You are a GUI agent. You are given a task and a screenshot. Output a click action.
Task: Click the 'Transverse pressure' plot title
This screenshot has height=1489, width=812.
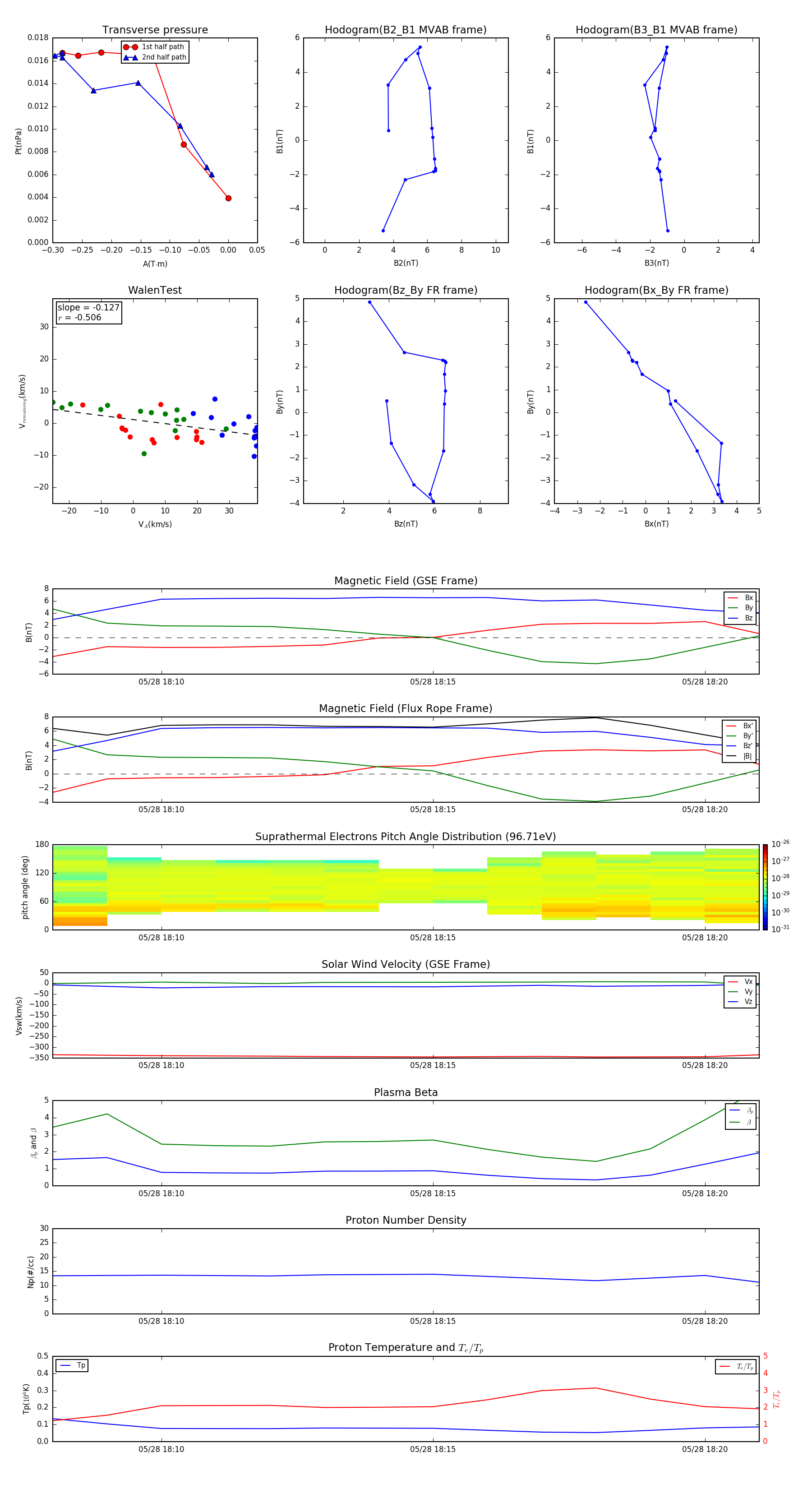[x=155, y=30]
